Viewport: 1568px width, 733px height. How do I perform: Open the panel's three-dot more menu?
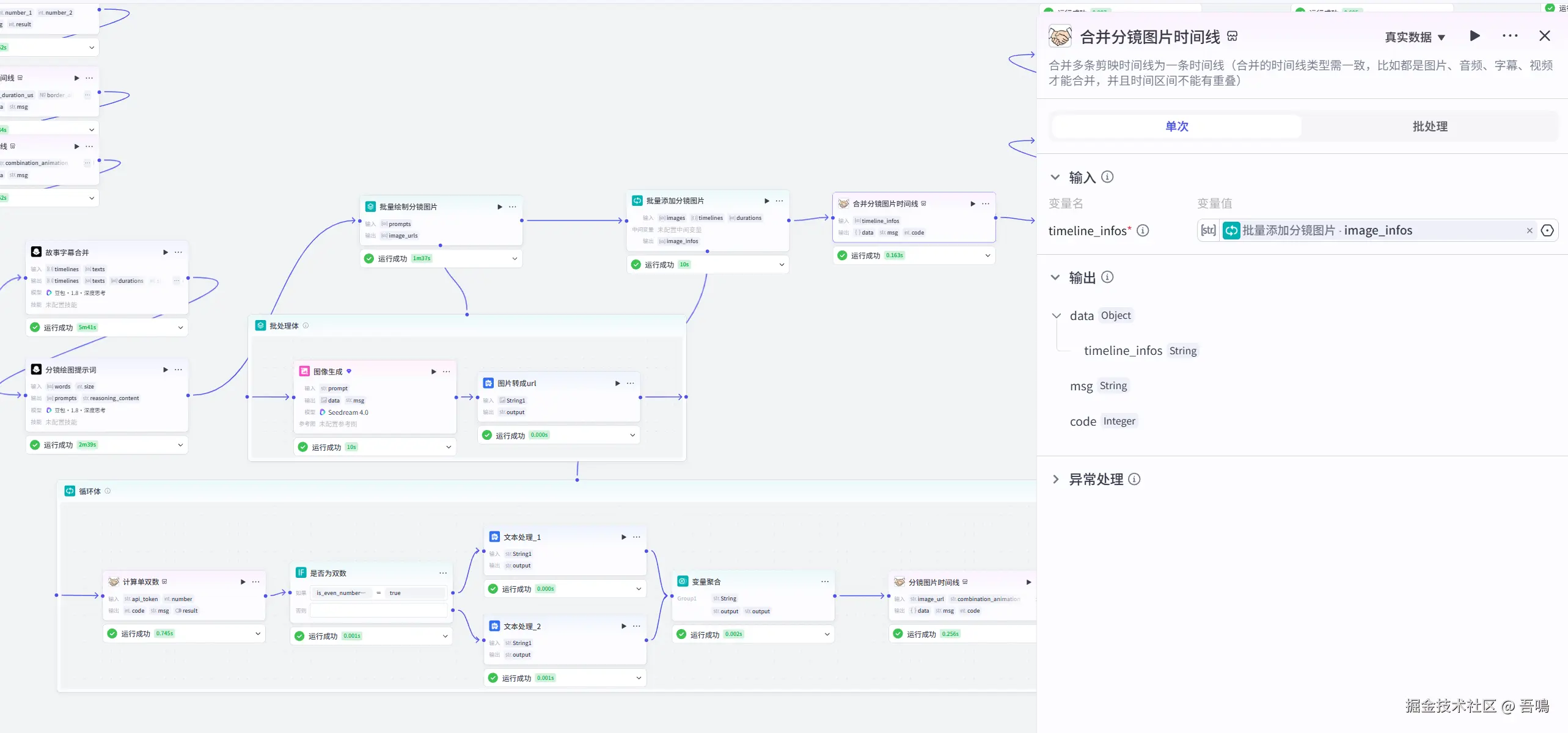pos(1510,36)
